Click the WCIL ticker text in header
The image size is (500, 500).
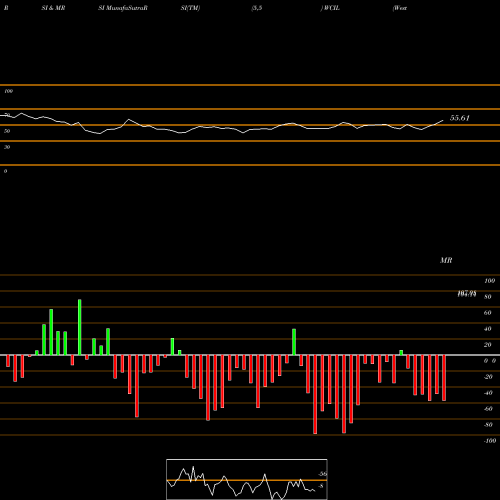331,8
